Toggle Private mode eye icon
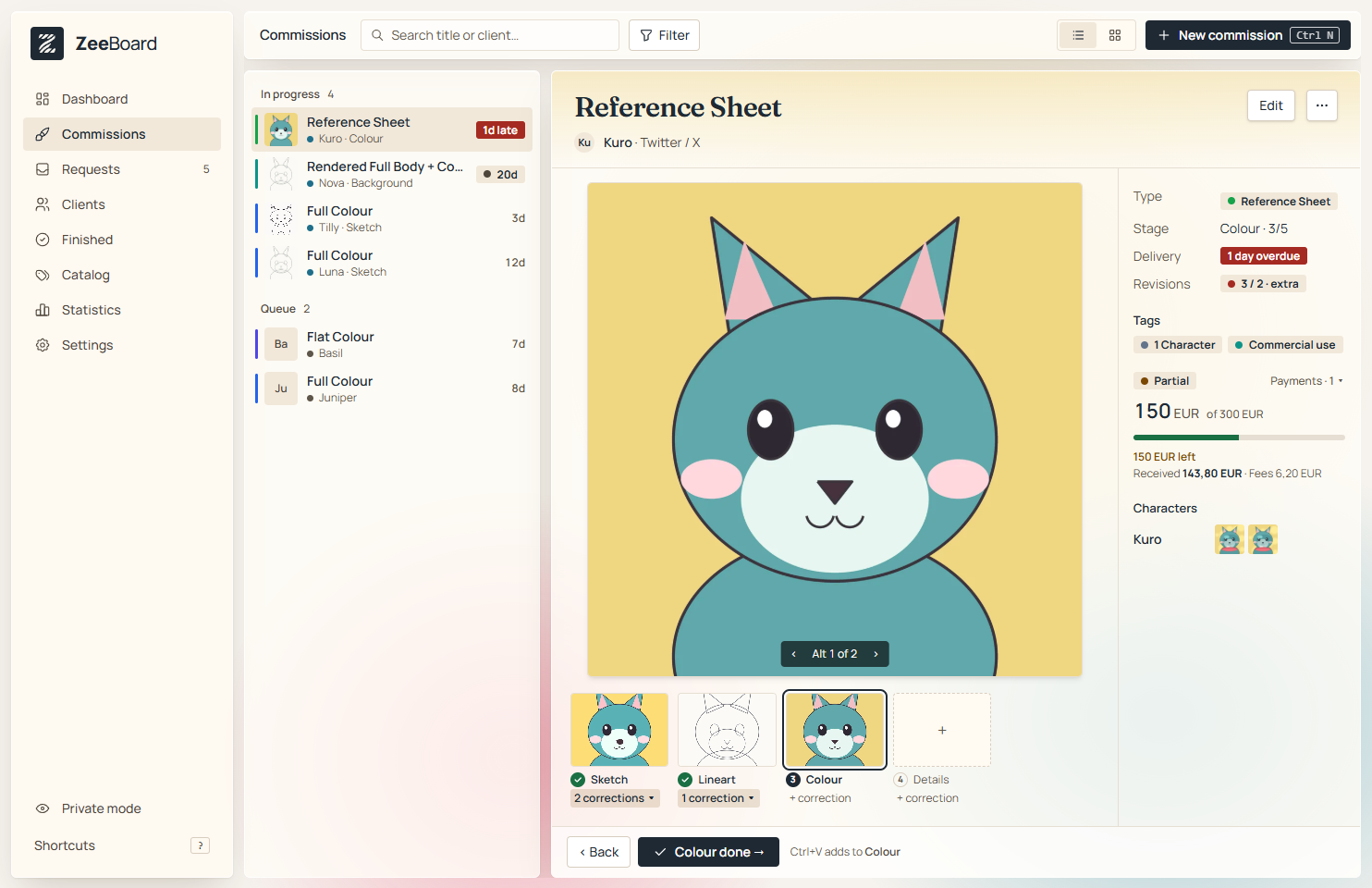 (x=43, y=808)
